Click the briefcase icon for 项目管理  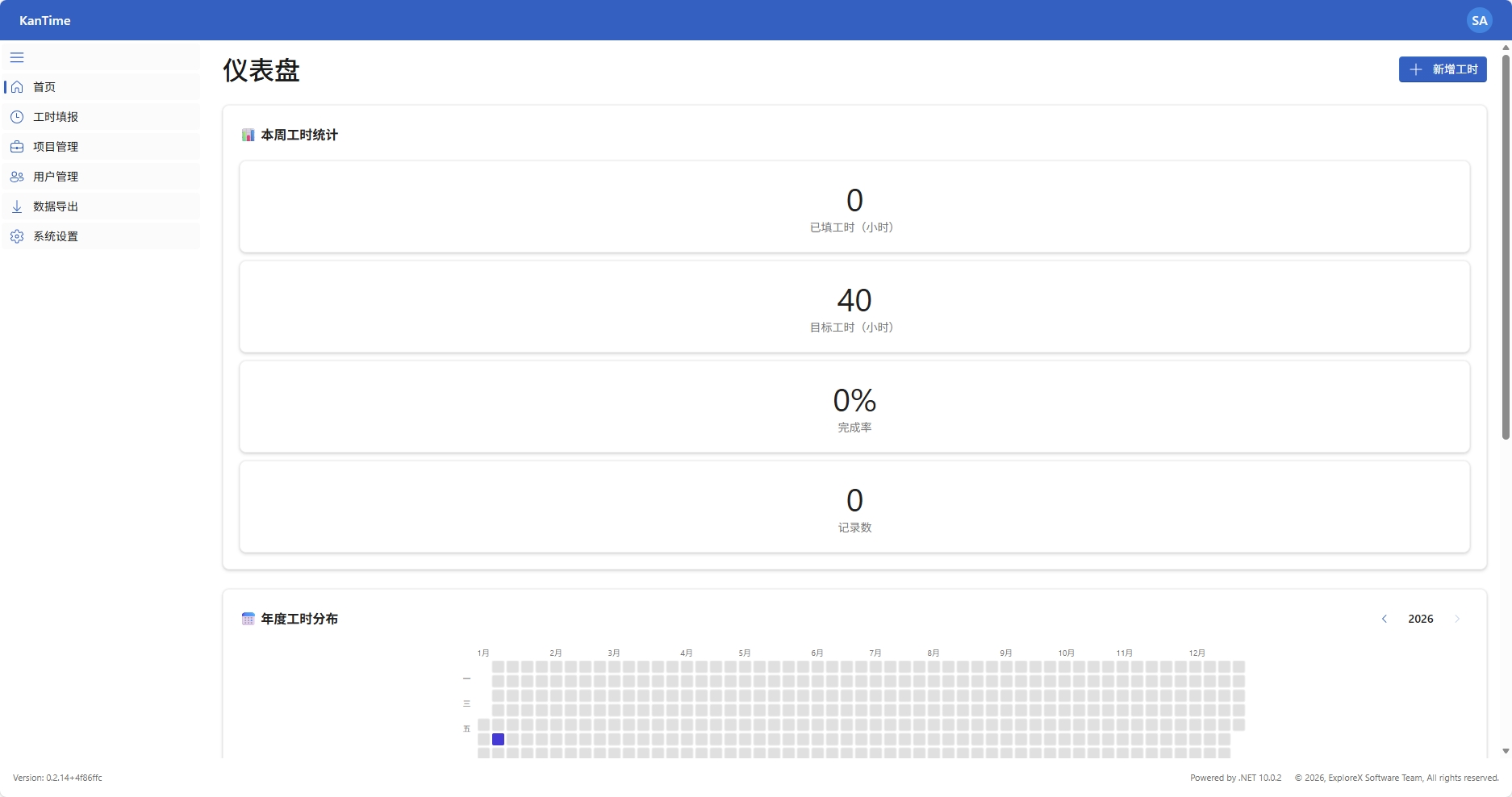[x=17, y=147]
